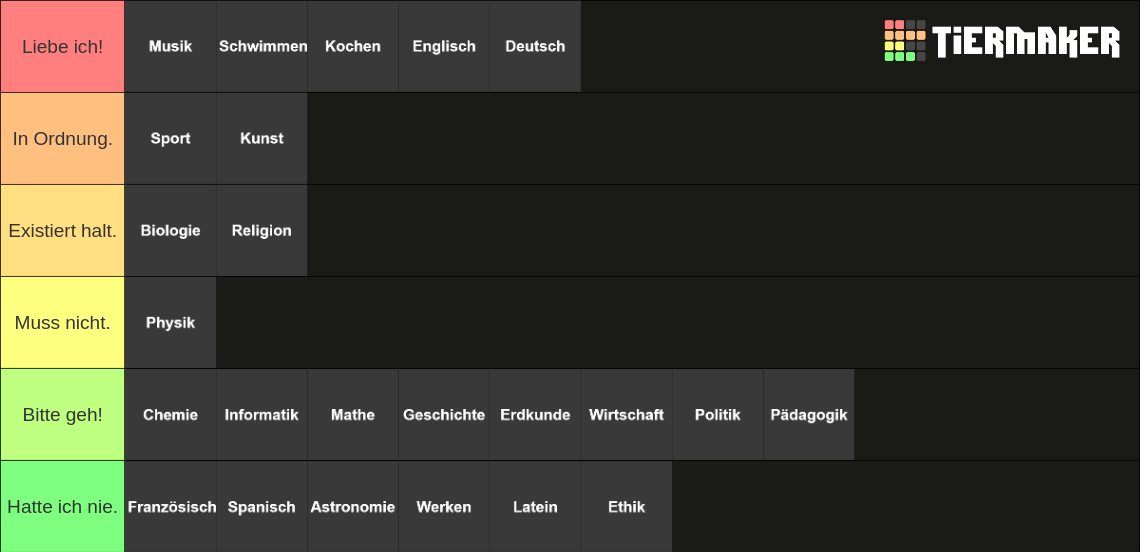1140x552 pixels.
Task: Click the orange 'In Ordnung.' tier label
Action: (63, 138)
